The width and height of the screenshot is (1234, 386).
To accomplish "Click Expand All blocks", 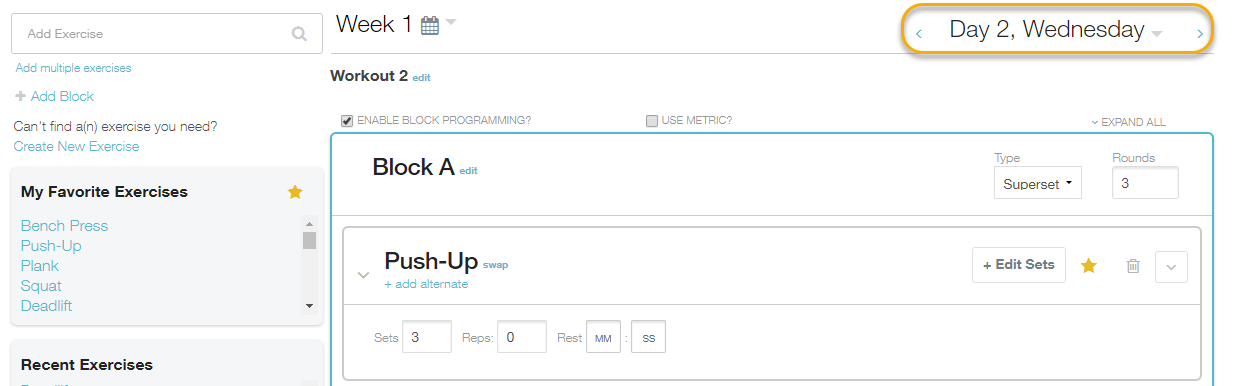I will coord(1128,122).
